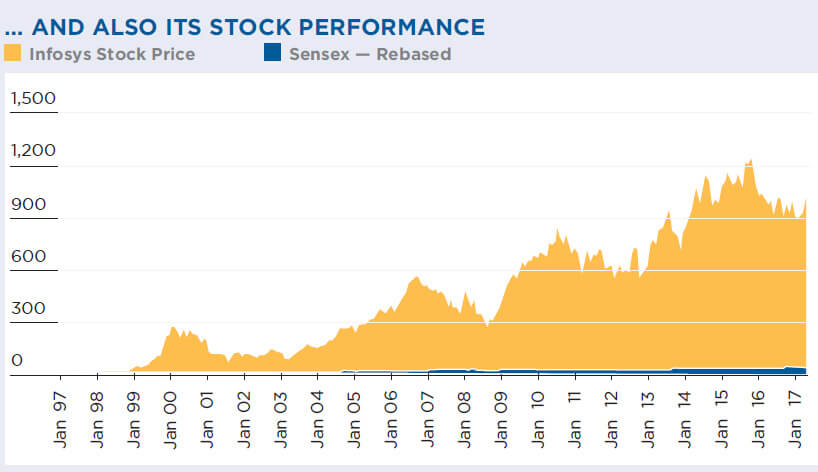Click the 1,200 y-axis label
This screenshot has height=472, width=818.
coord(32,152)
